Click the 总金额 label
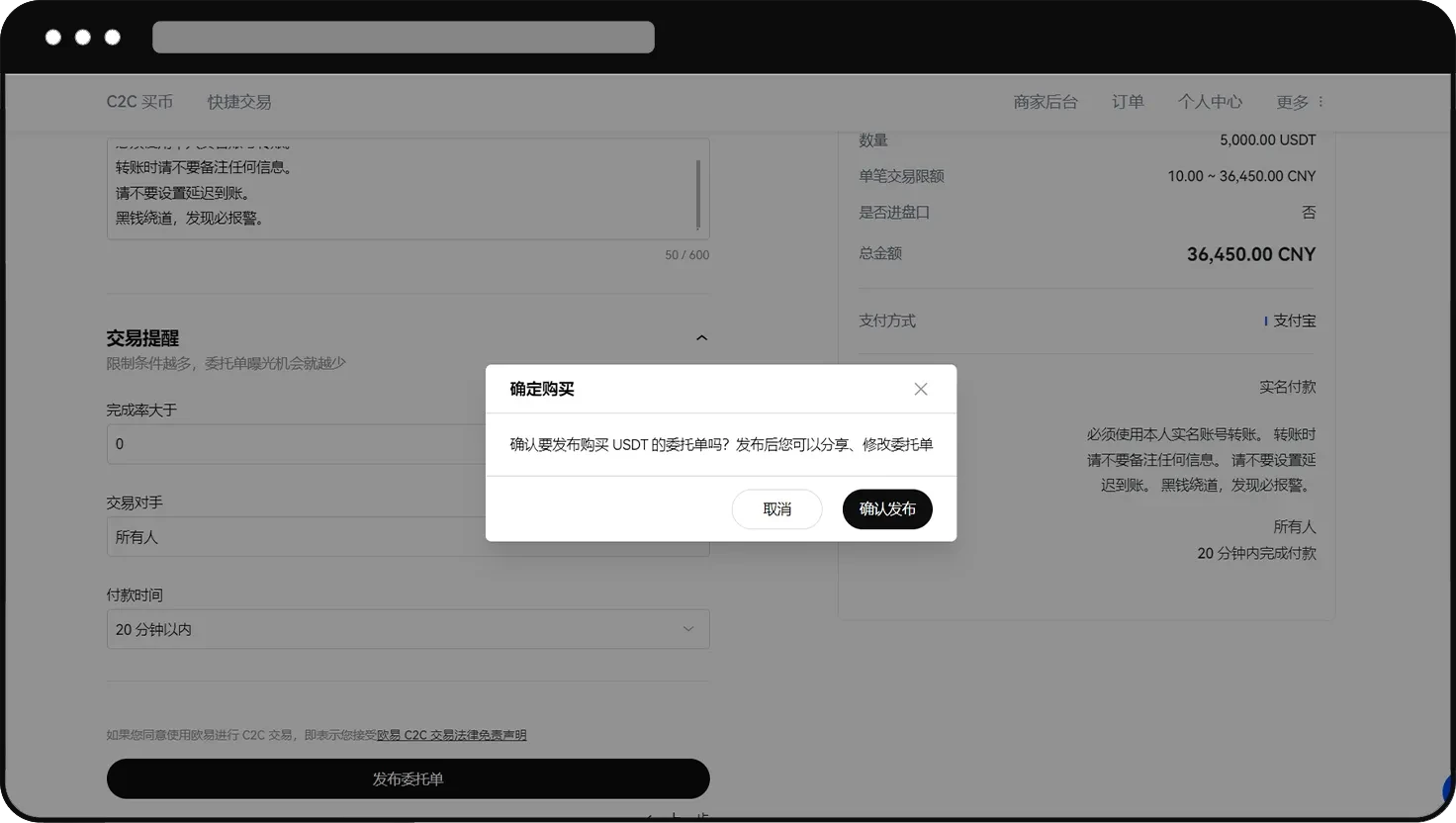The height and width of the screenshot is (823, 1456). (x=880, y=253)
